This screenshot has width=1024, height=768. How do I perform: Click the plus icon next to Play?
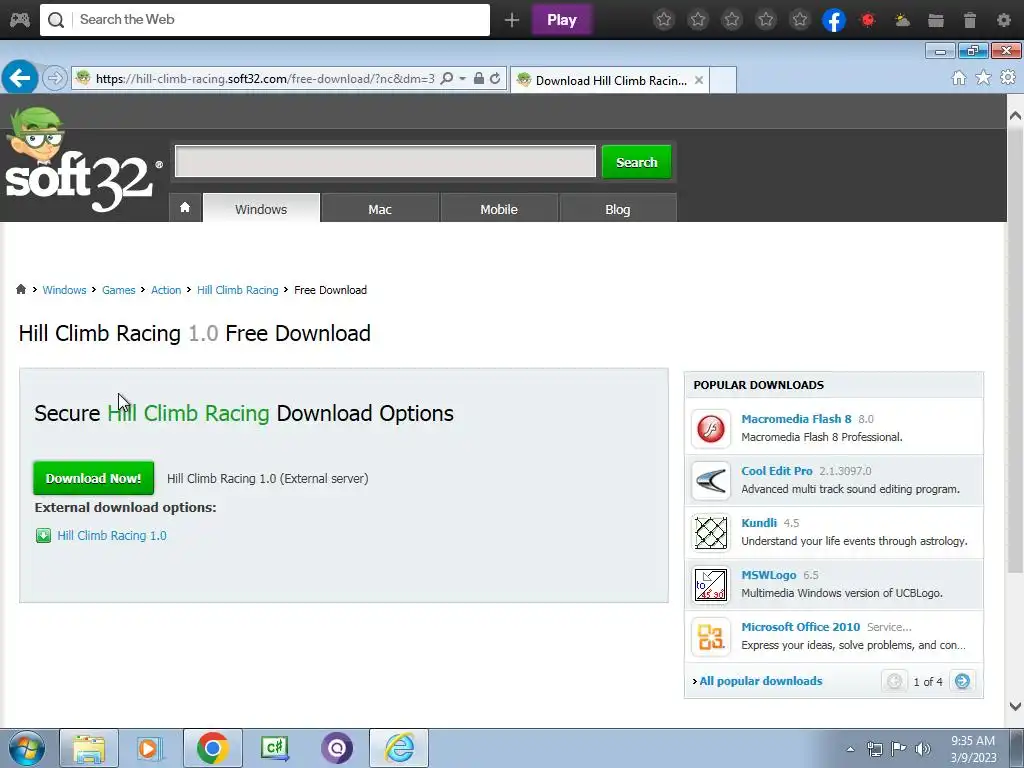click(x=512, y=20)
